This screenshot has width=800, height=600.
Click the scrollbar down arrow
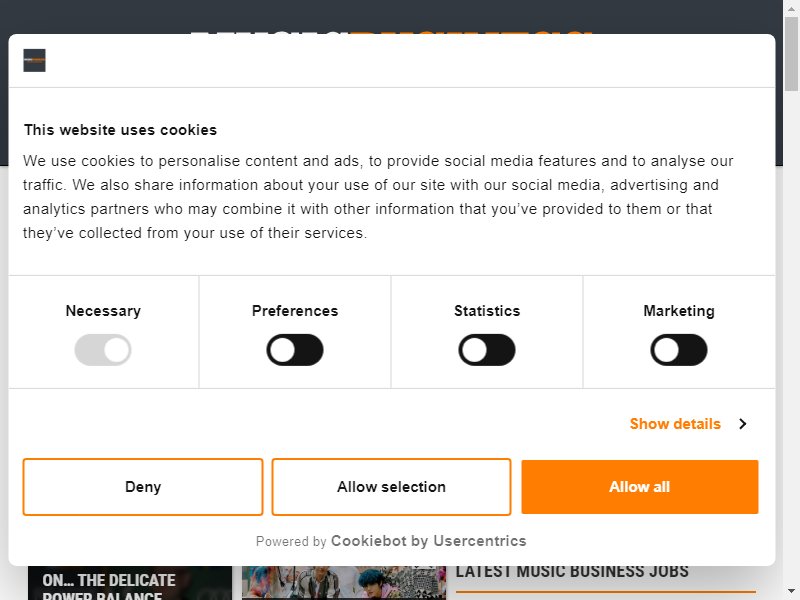(x=791, y=592)
